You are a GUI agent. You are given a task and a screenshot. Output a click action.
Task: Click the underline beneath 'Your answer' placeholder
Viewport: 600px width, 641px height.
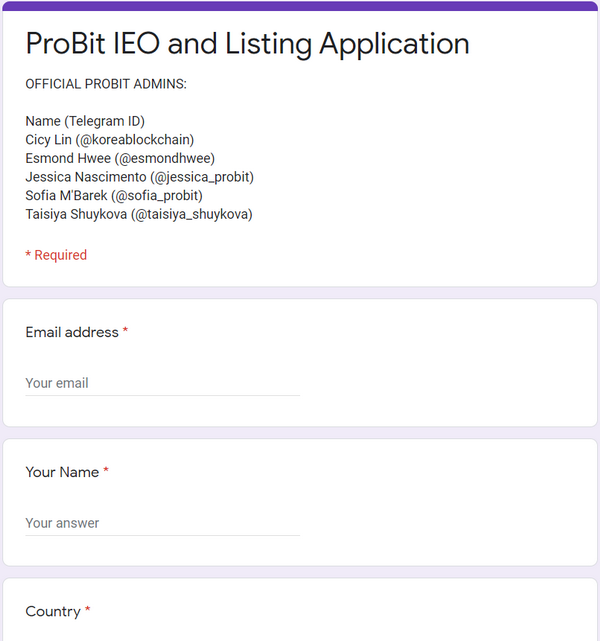click(162, 535)
